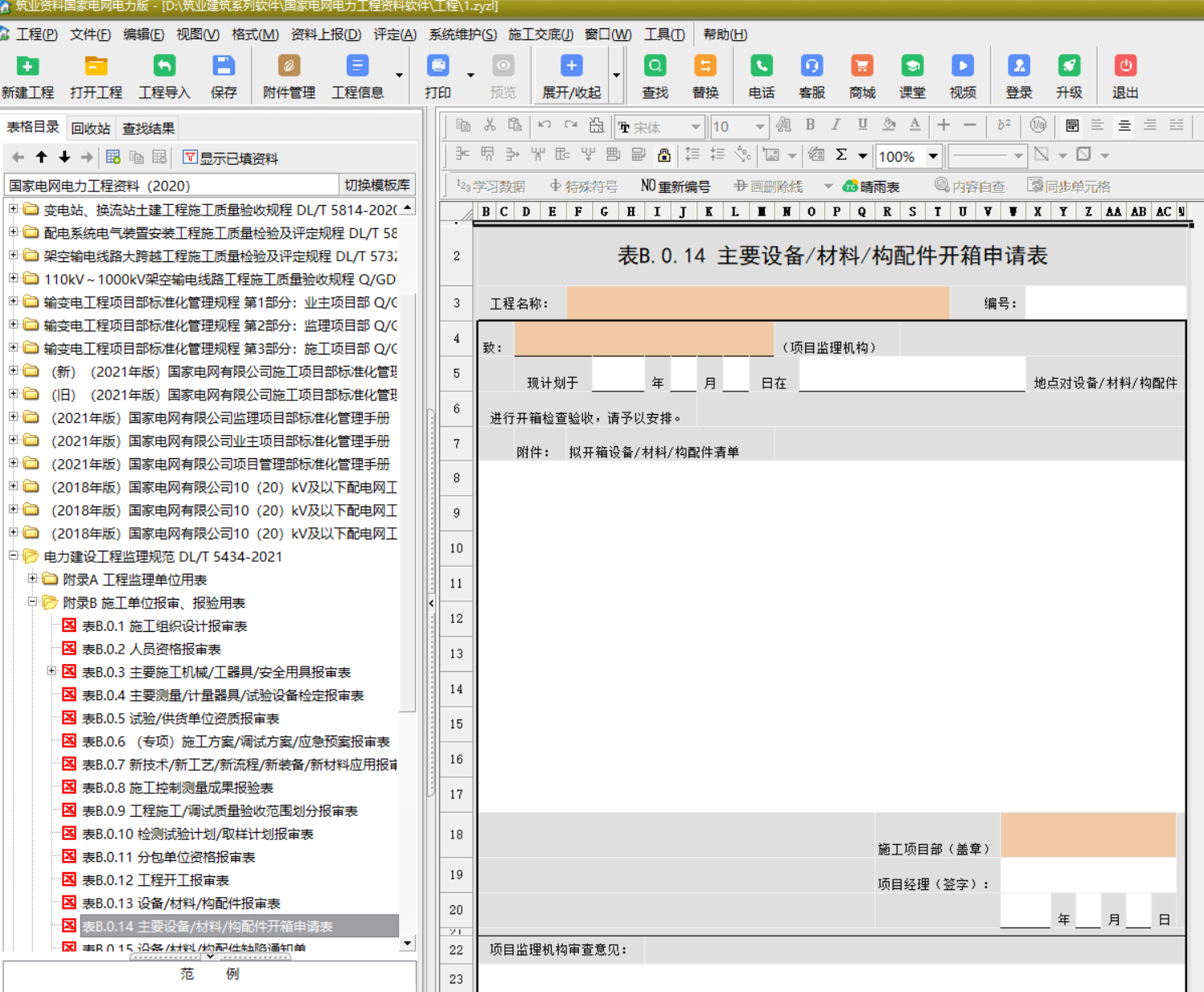
Task: Open the 帮助(H) menu
Action: click(725, 35)
